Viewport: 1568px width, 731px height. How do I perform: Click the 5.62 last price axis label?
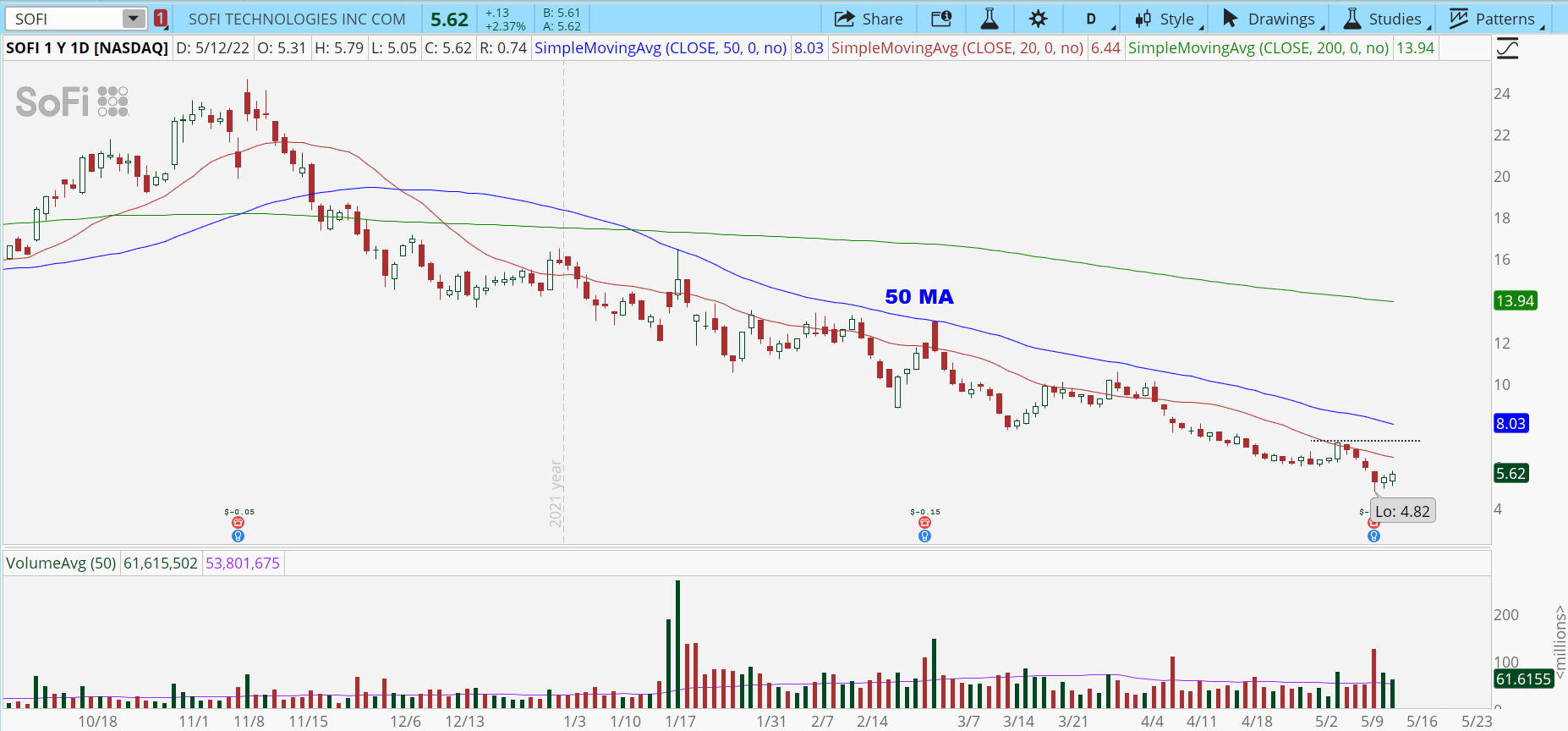(x=1510, y=474)
